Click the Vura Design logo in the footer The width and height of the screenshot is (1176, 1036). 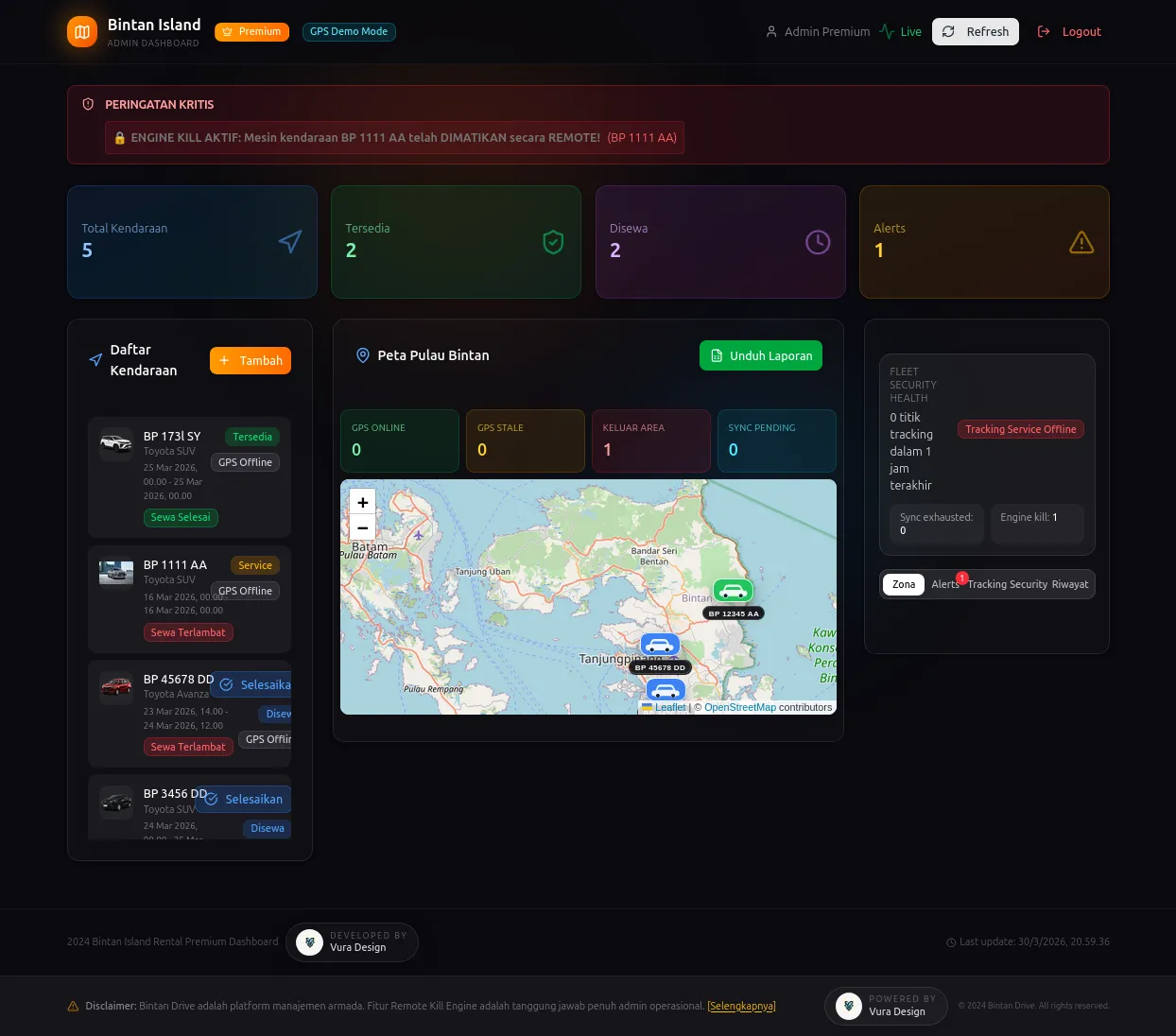click(309, 941)
